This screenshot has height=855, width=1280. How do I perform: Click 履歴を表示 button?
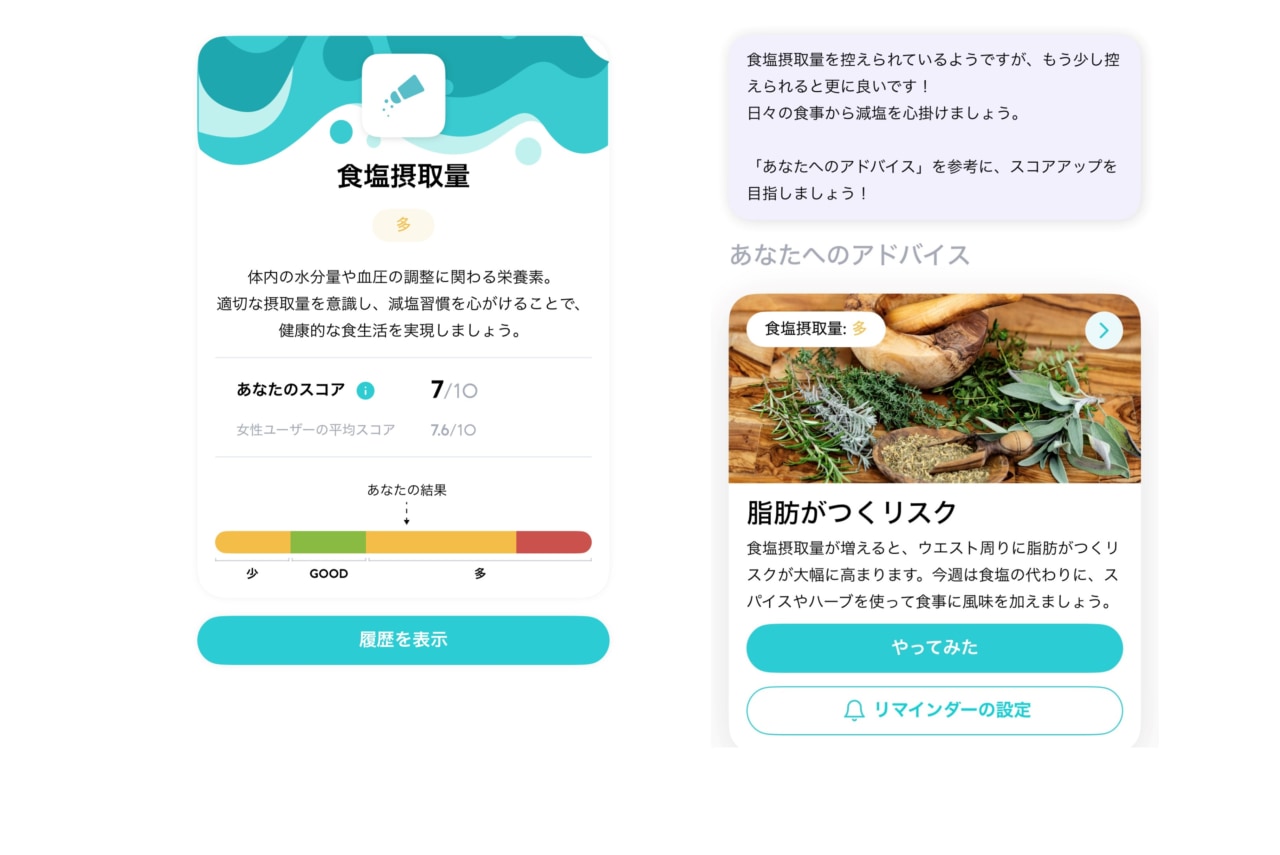pyautogui.click(x=403, y=640)
